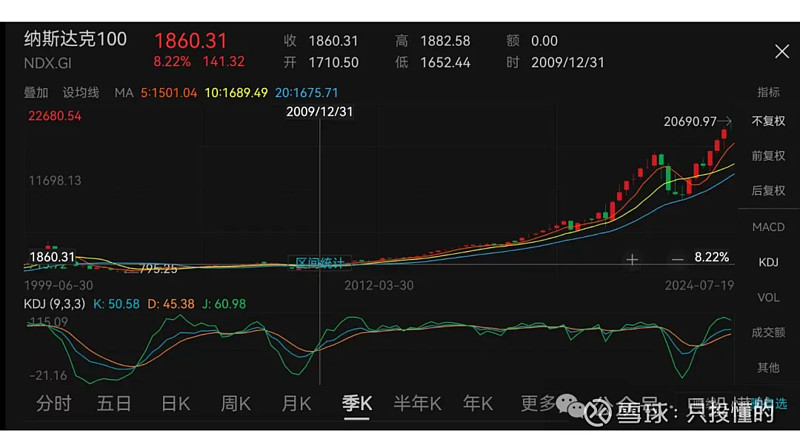Click the 22680.54 axis maximum label
The height and width of the screenshot is (439, 800).
55,116
